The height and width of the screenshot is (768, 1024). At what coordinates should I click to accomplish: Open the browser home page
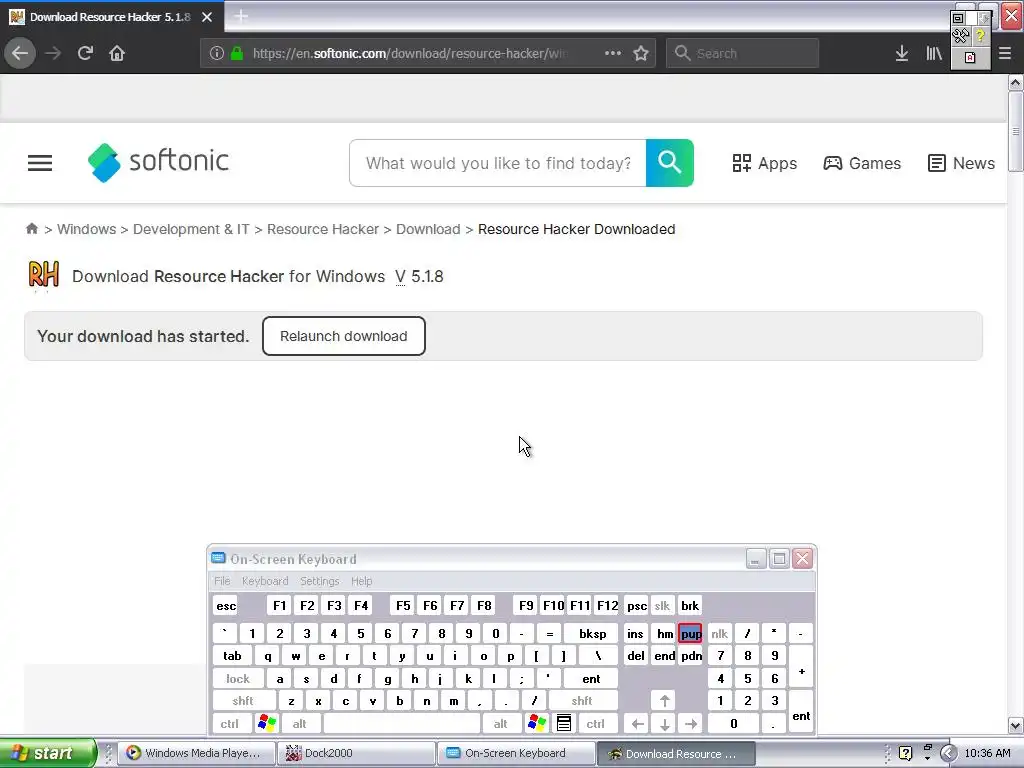(117, 53)
